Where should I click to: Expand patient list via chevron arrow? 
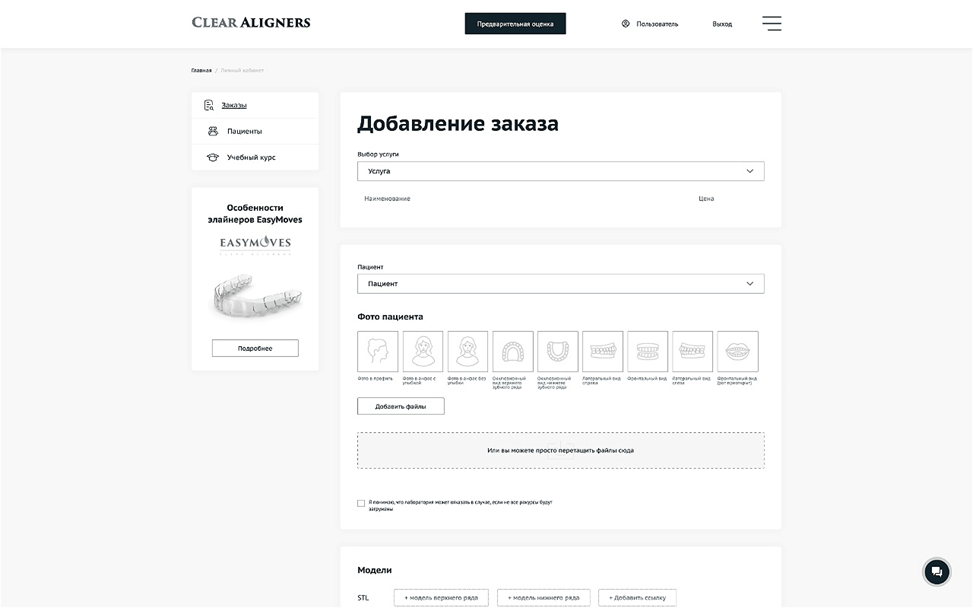click(750, 284)
